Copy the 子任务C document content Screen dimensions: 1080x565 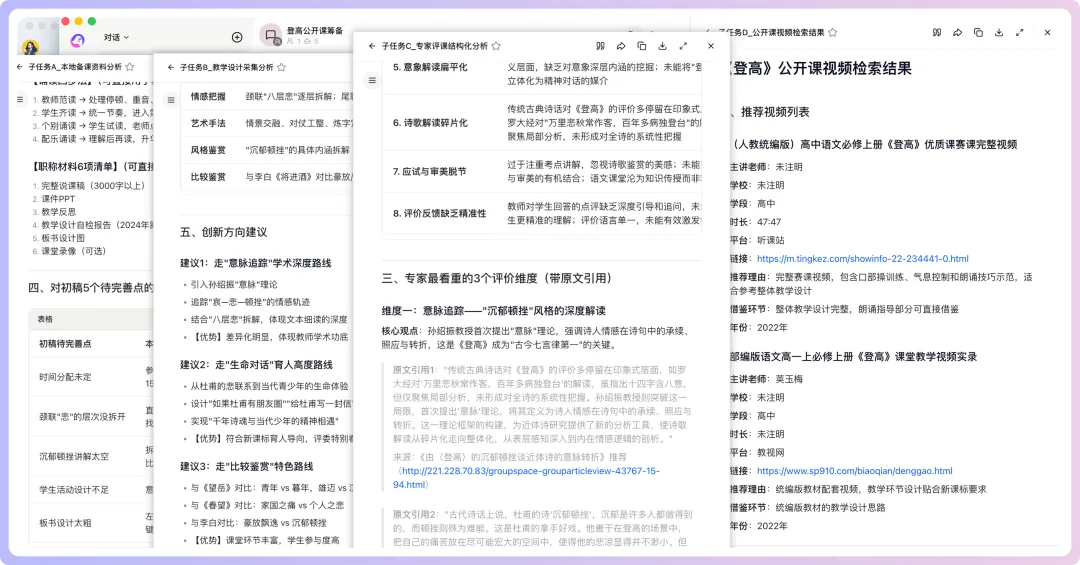642,46
